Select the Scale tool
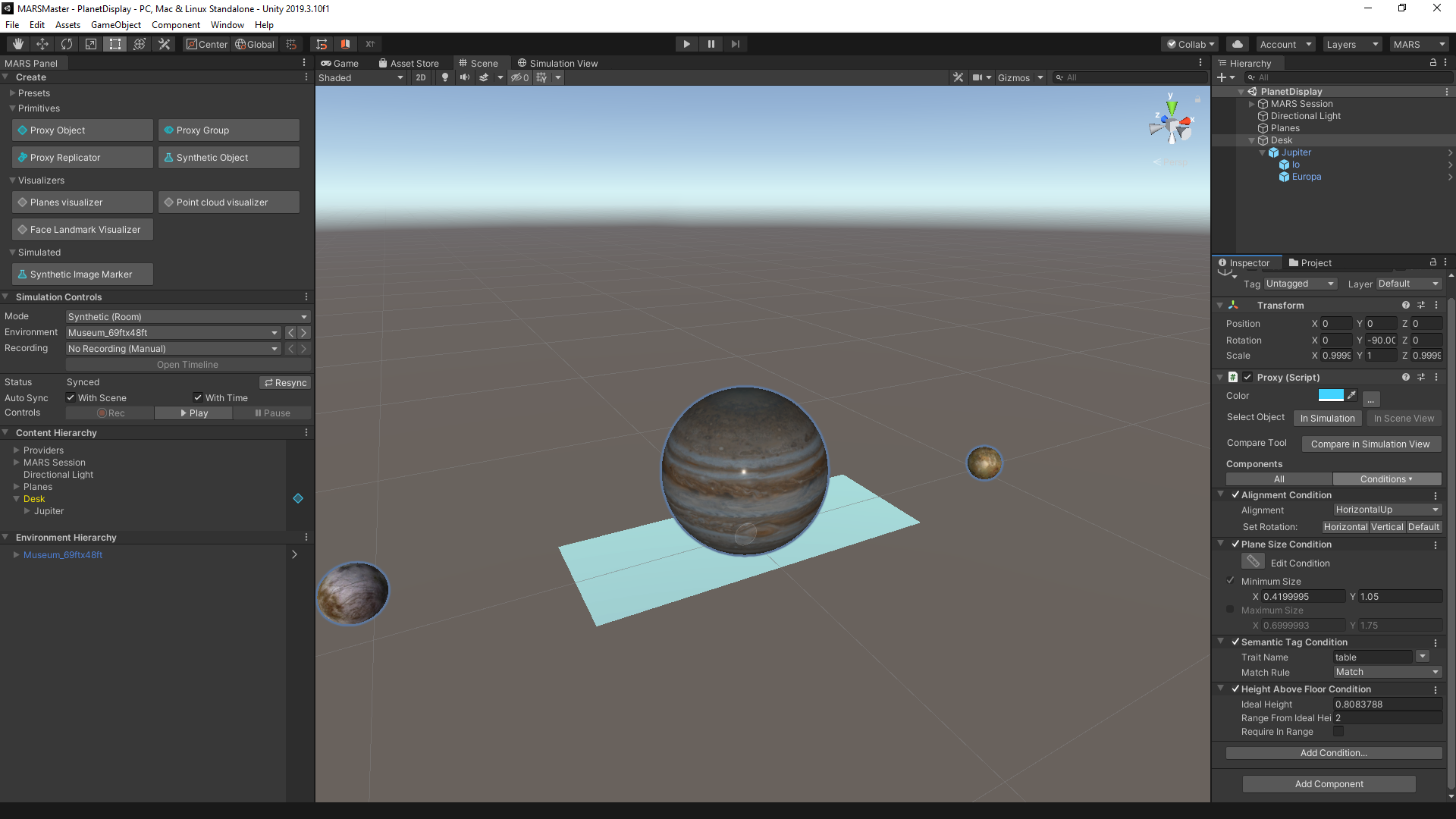The image size is (1456, 819). 90,43
